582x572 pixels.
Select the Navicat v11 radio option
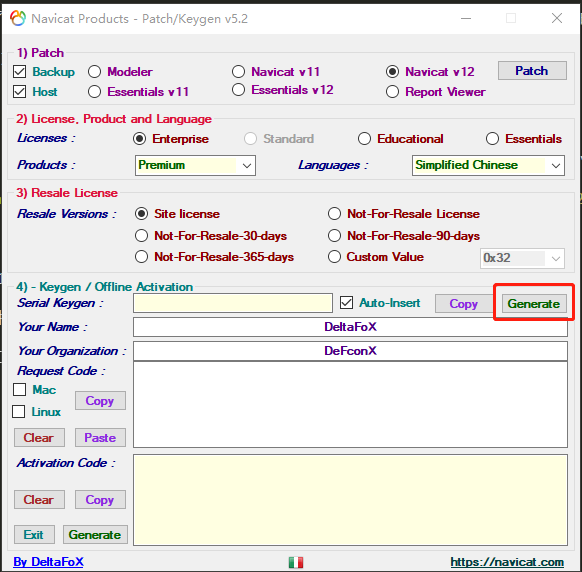[238, 72]
